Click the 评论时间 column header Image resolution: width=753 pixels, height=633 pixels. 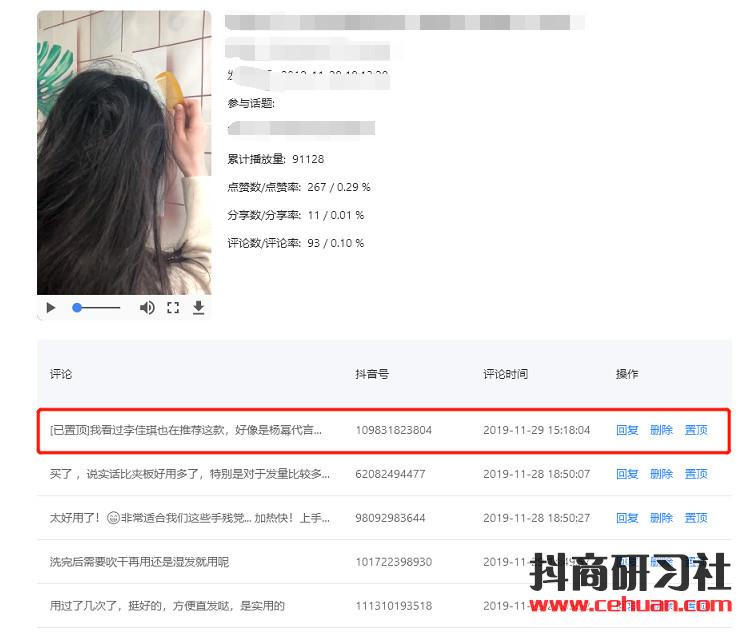click(x=505, y=374)
